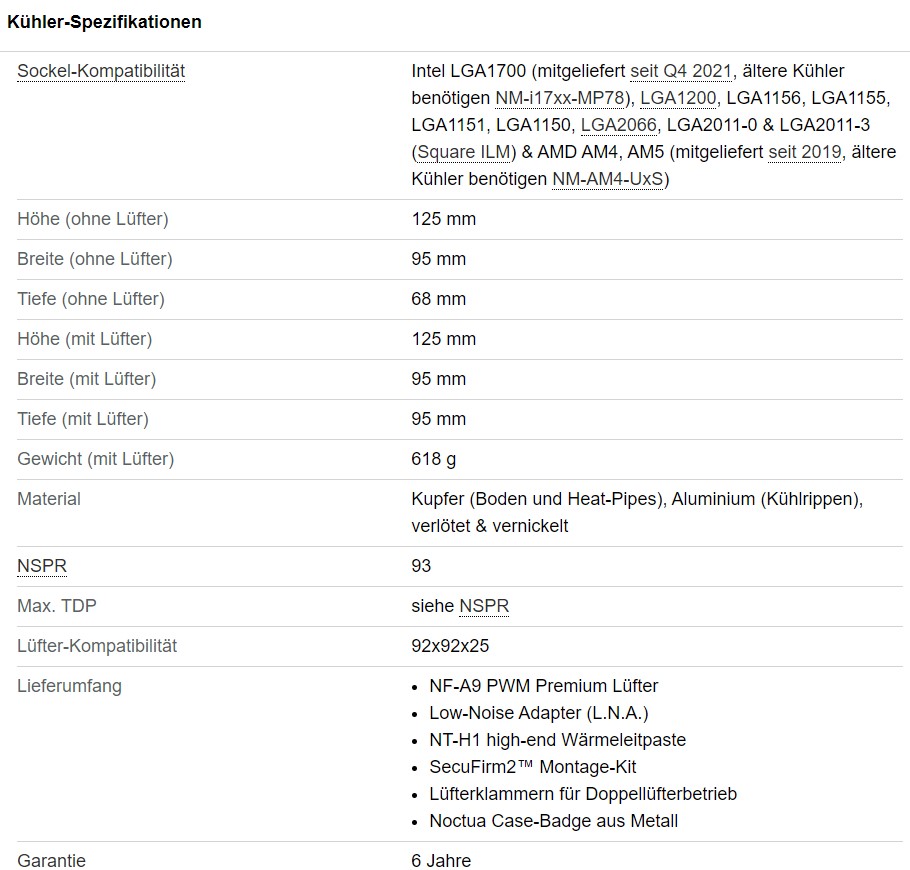Click the 618 g weight value
Screen dimensions: 910x870
click(x=434, y=459)
